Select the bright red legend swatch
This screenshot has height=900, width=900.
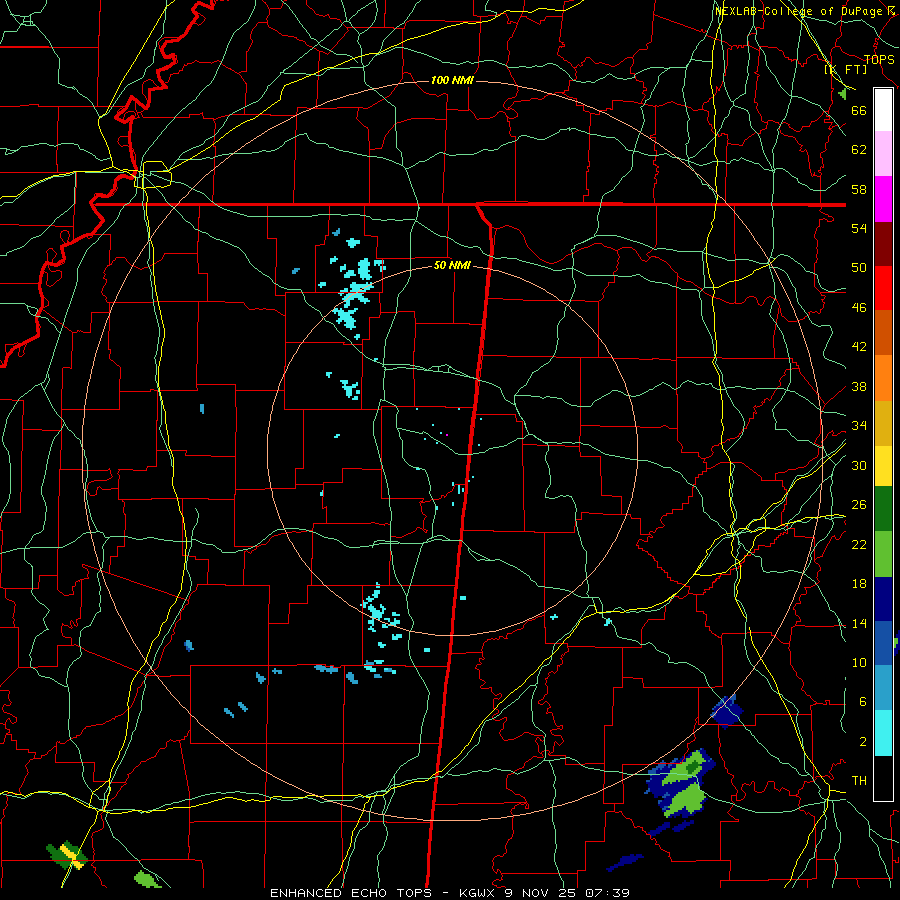[x=883, y=288]
